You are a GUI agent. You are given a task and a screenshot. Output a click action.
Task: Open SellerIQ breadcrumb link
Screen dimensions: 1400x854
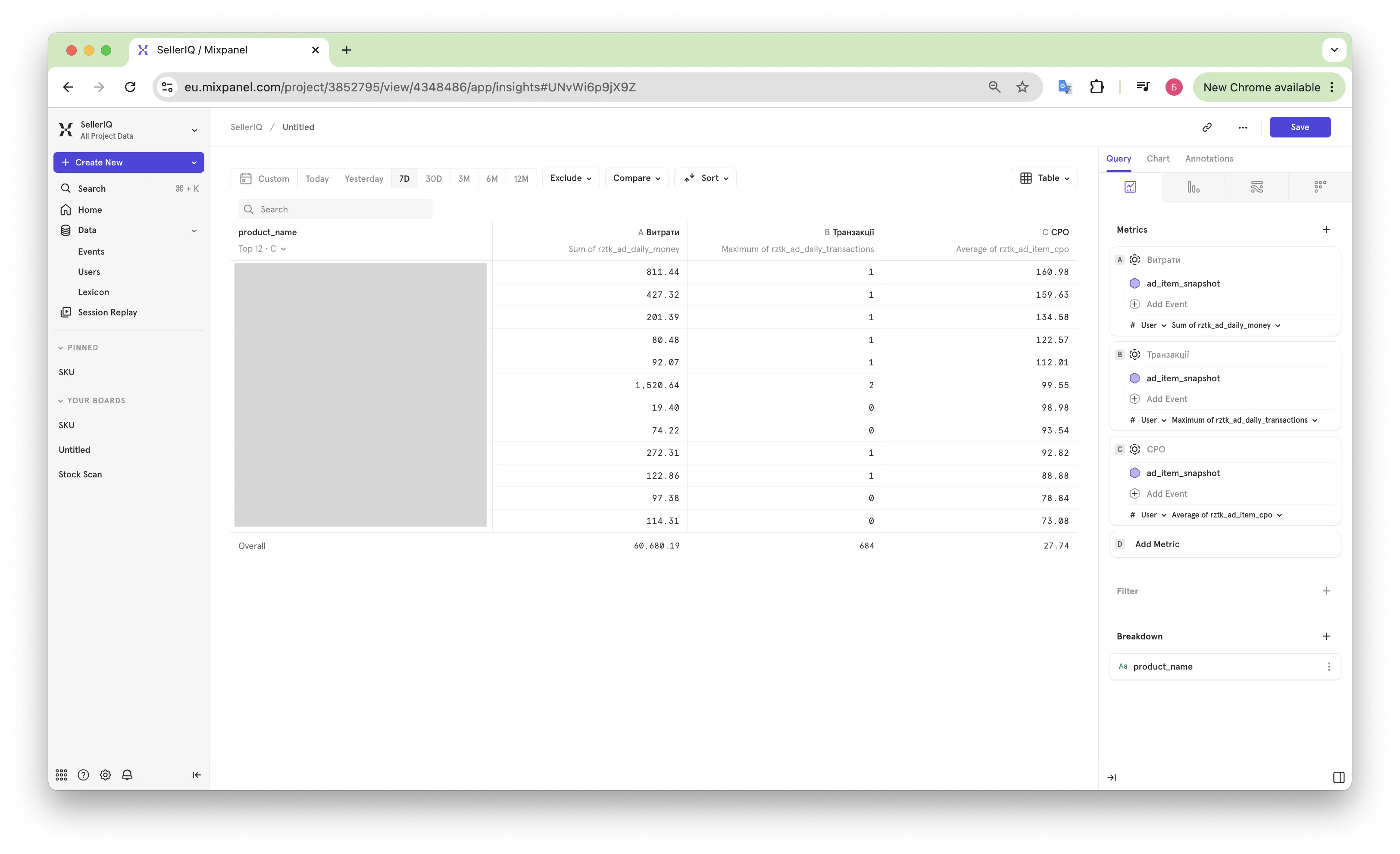coord(246,127)
